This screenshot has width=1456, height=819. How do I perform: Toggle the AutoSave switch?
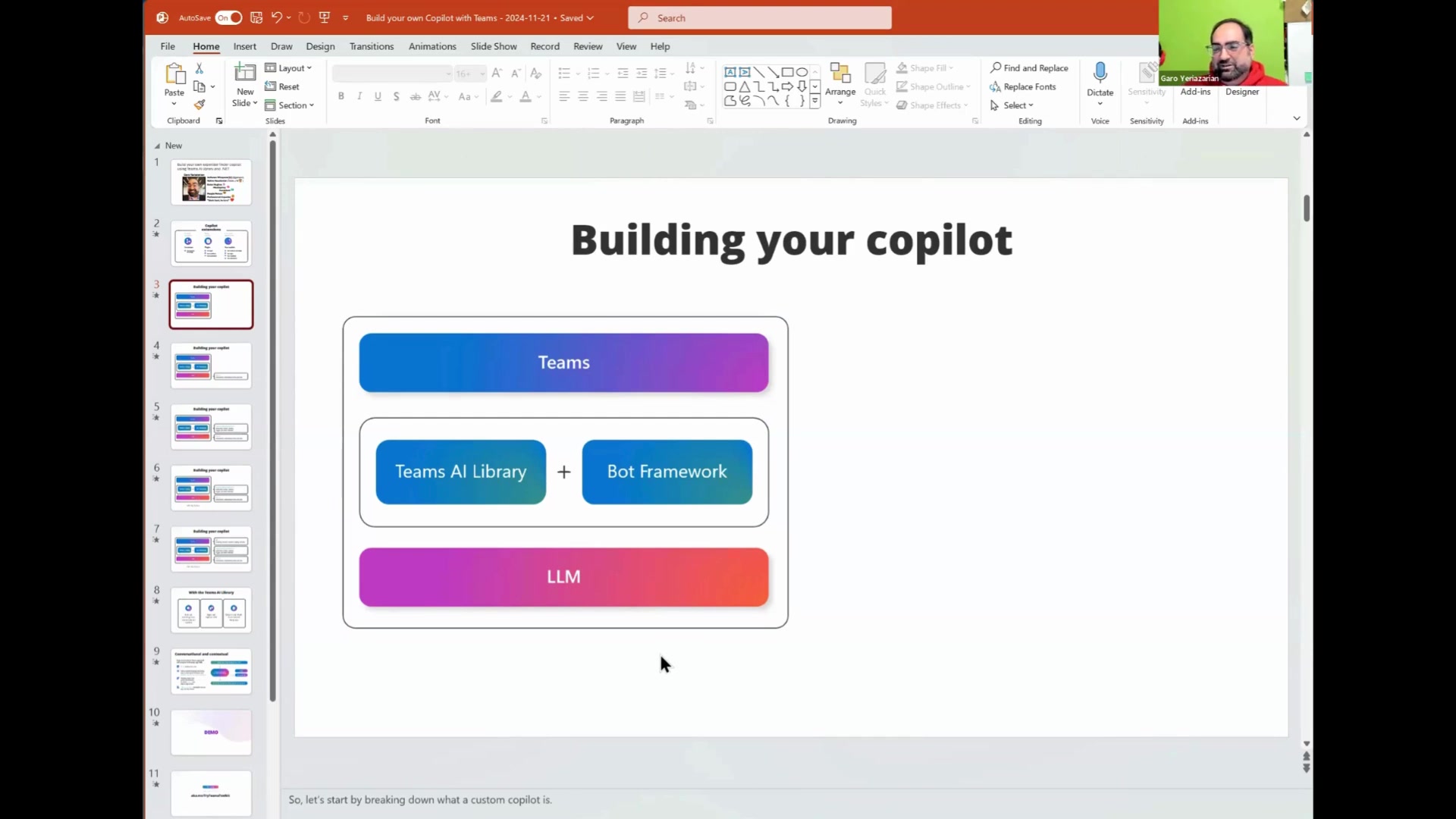[228, 17]
